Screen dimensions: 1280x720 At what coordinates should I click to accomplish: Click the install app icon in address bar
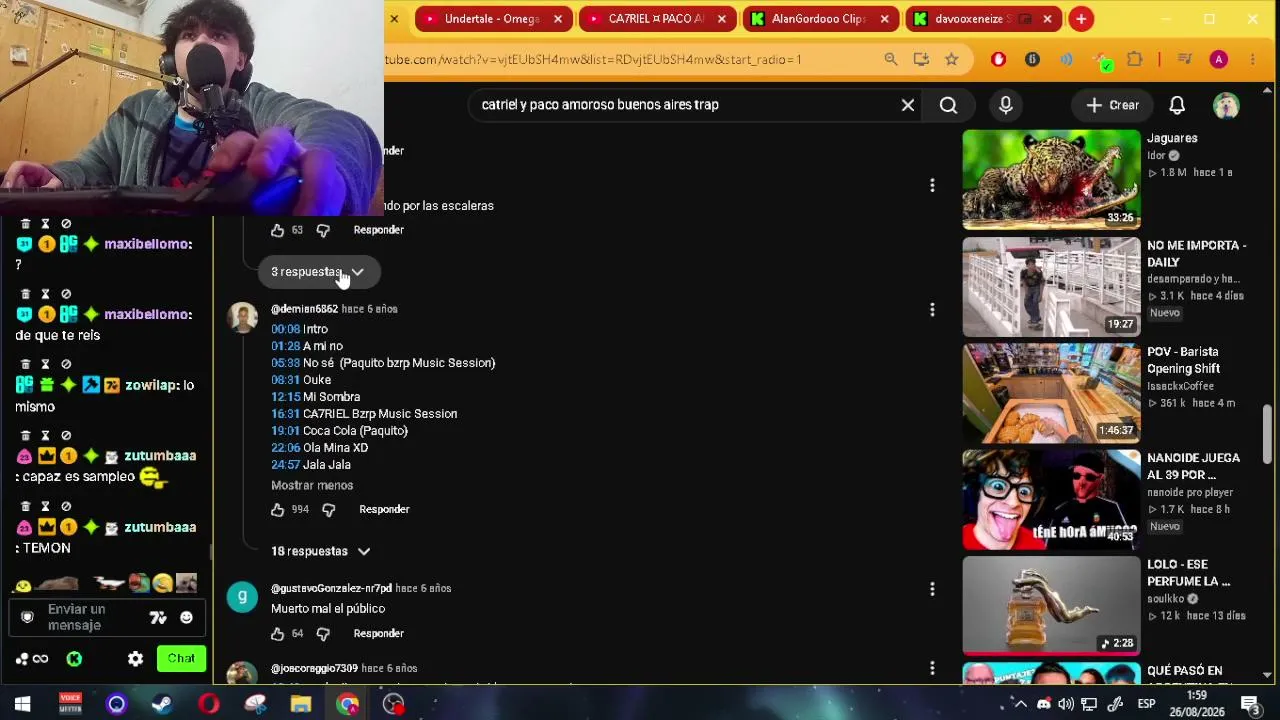coord(921,60)
